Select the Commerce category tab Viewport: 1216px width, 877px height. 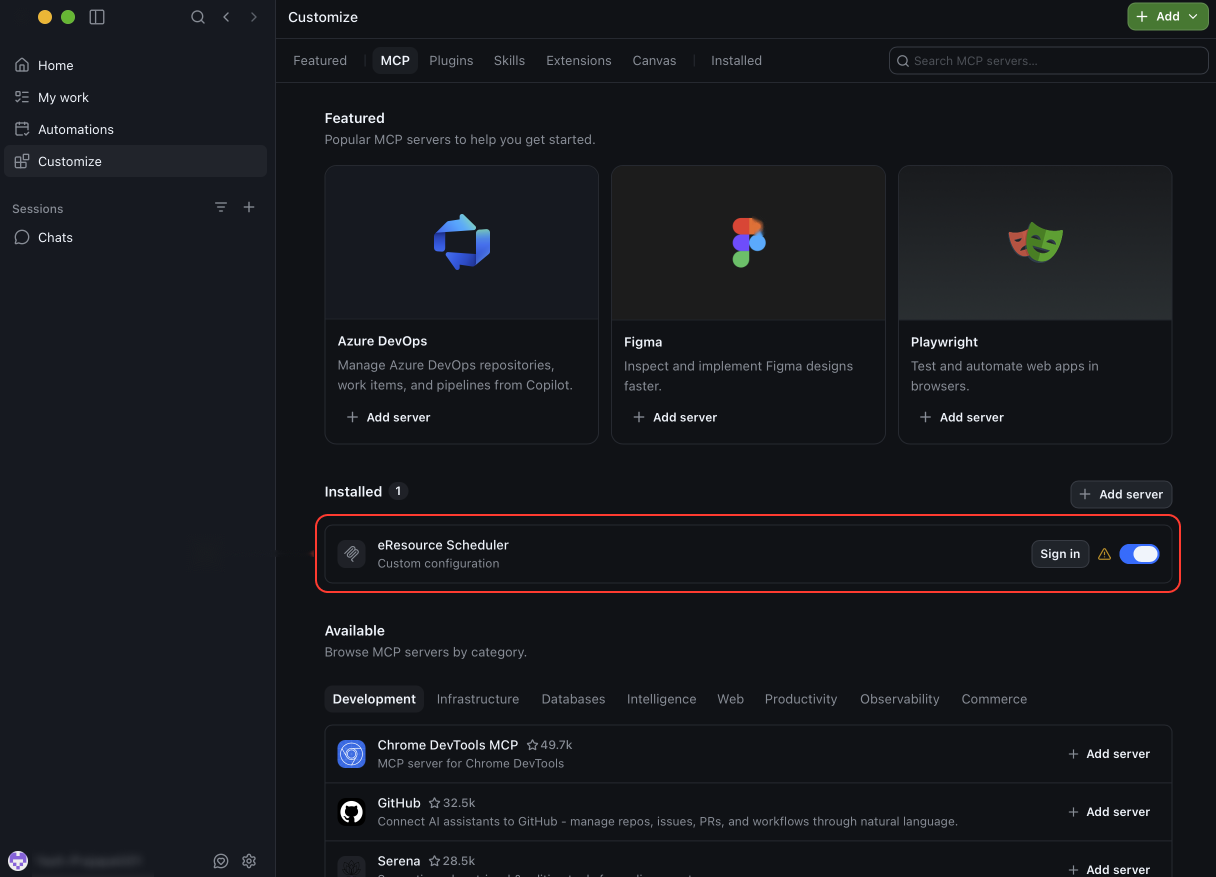[994, 699]
